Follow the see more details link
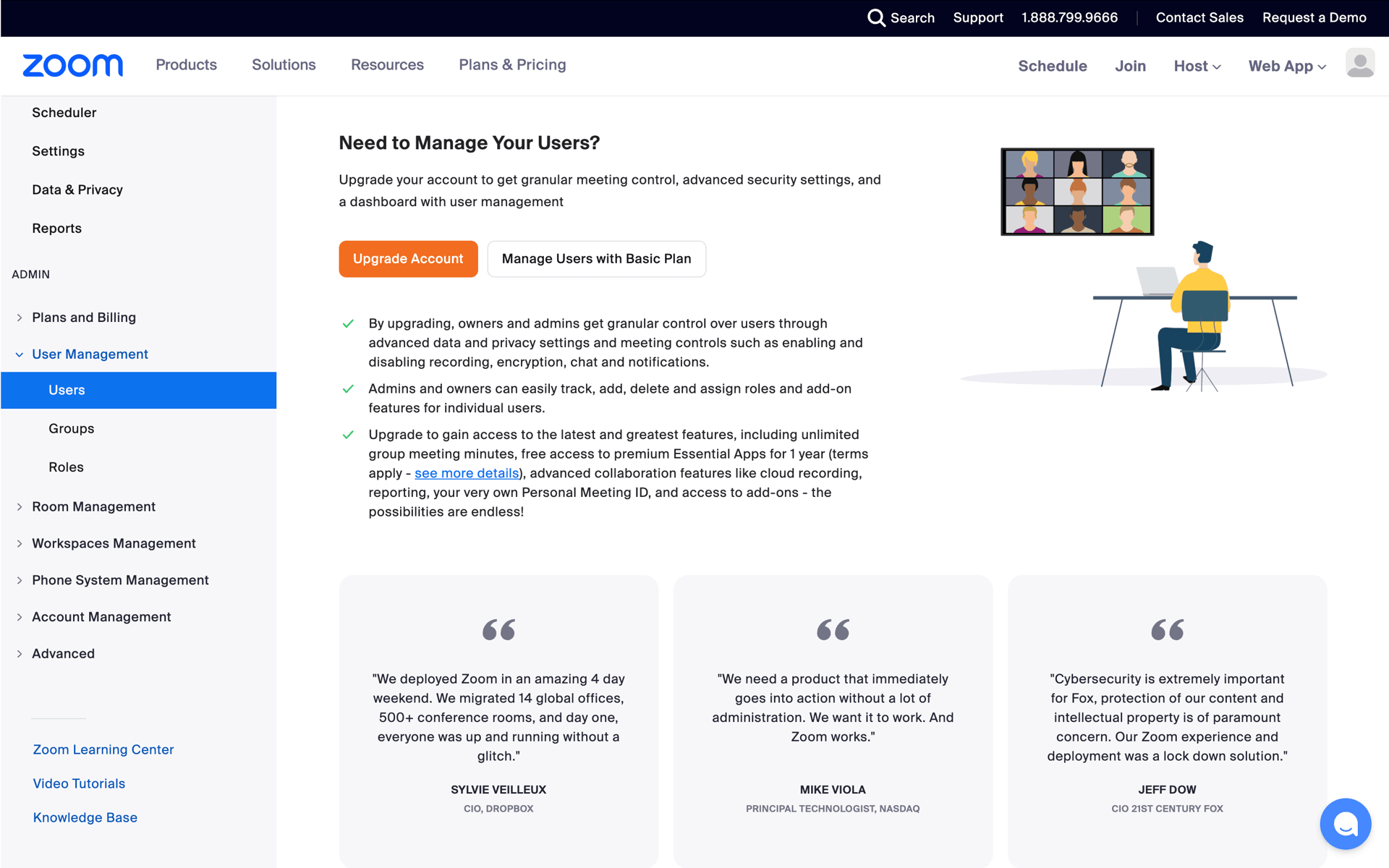The image size is (1389, 868). coord(467,473)
